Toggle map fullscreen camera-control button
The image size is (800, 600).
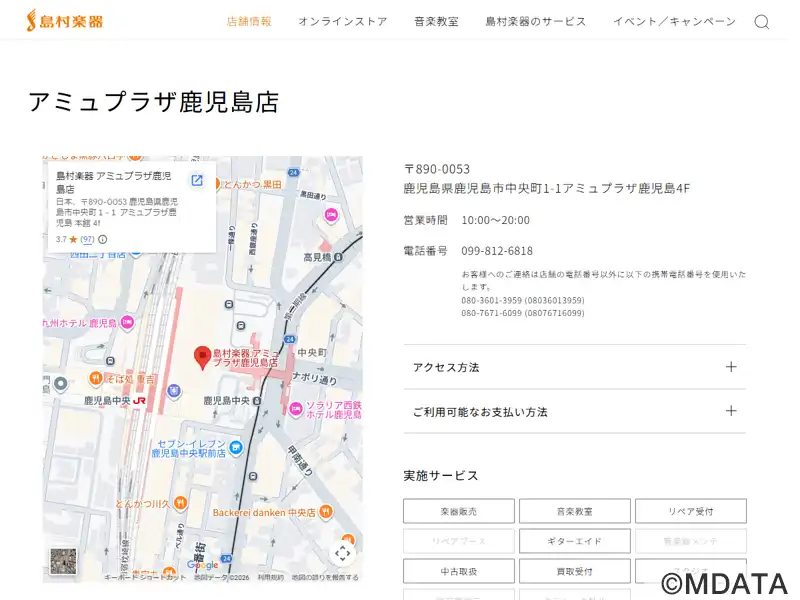coord(343,553)
